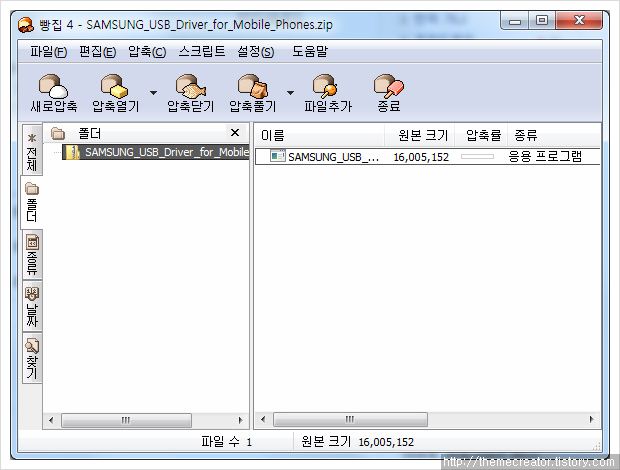Open the 도움말 help menu
The image size is (620, 470).
[310, 51]
